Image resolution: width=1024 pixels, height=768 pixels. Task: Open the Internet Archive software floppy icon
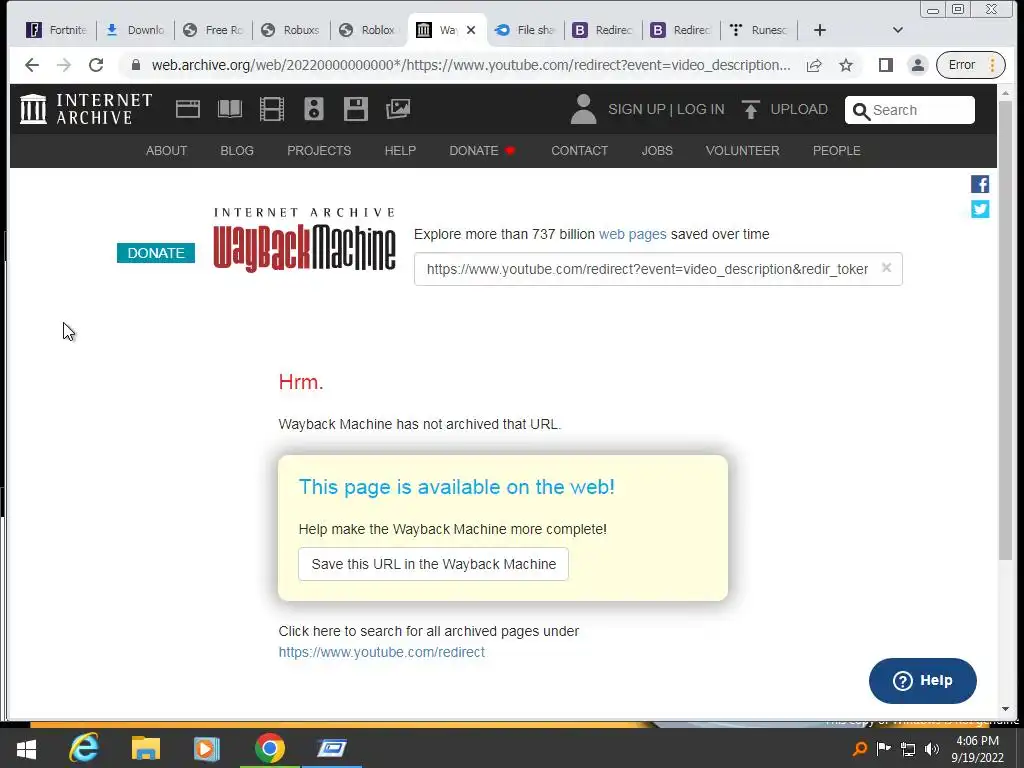356,109
